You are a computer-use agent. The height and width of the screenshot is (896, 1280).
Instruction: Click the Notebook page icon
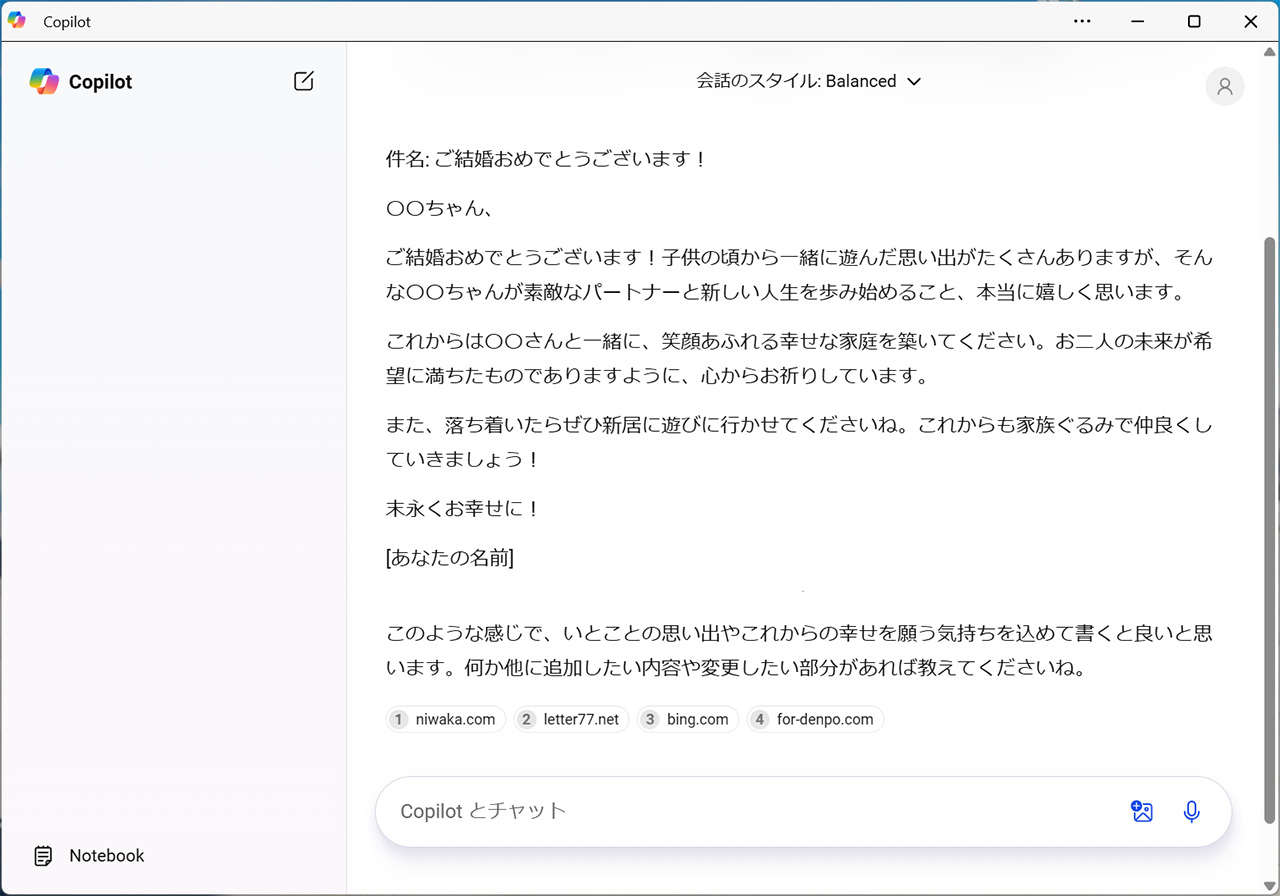[x=44, y=856]
